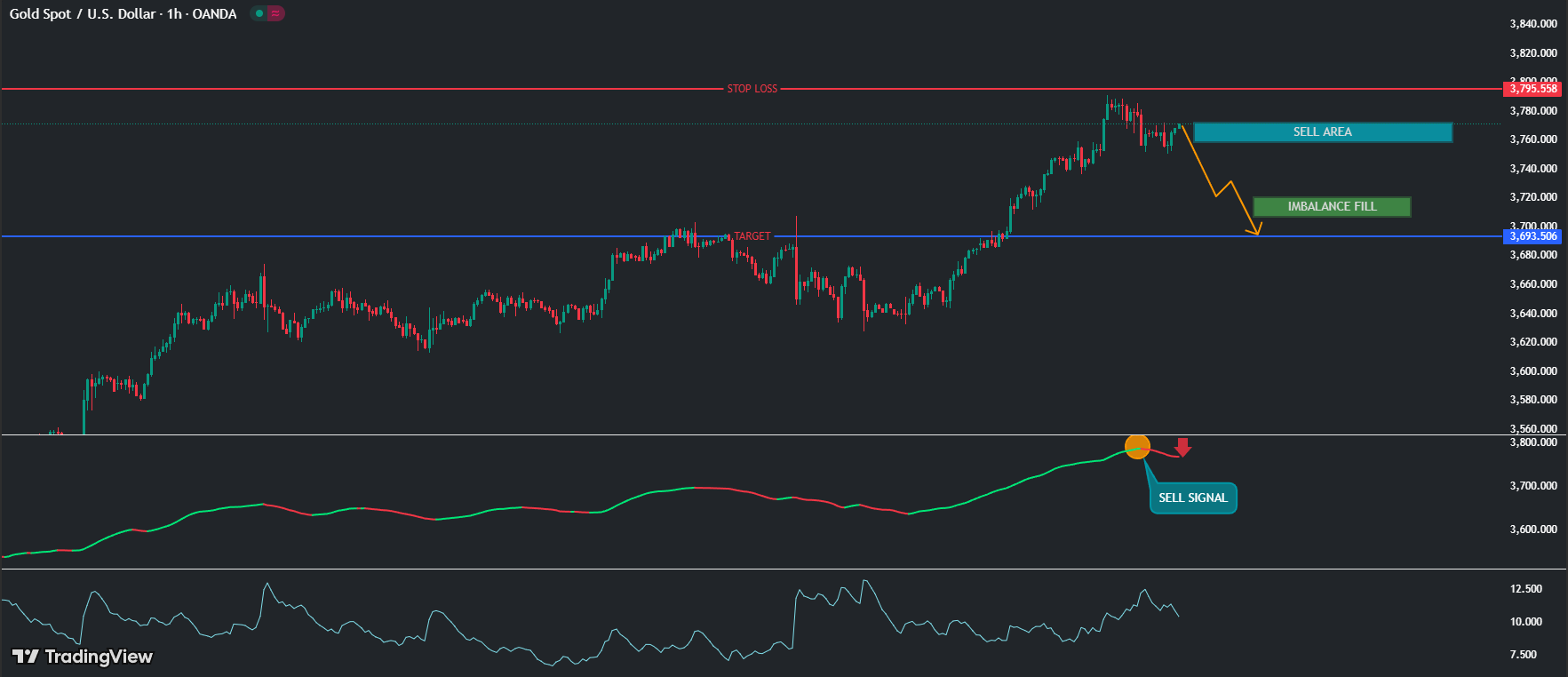
Task: Click the red delayed-data wave icon
Action: coord(275,13)
